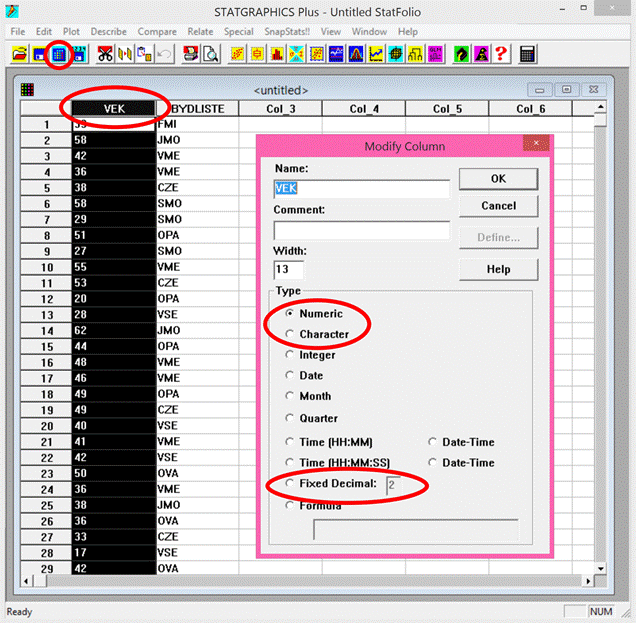
Task: Open the Edit menu
Action: 44,32
